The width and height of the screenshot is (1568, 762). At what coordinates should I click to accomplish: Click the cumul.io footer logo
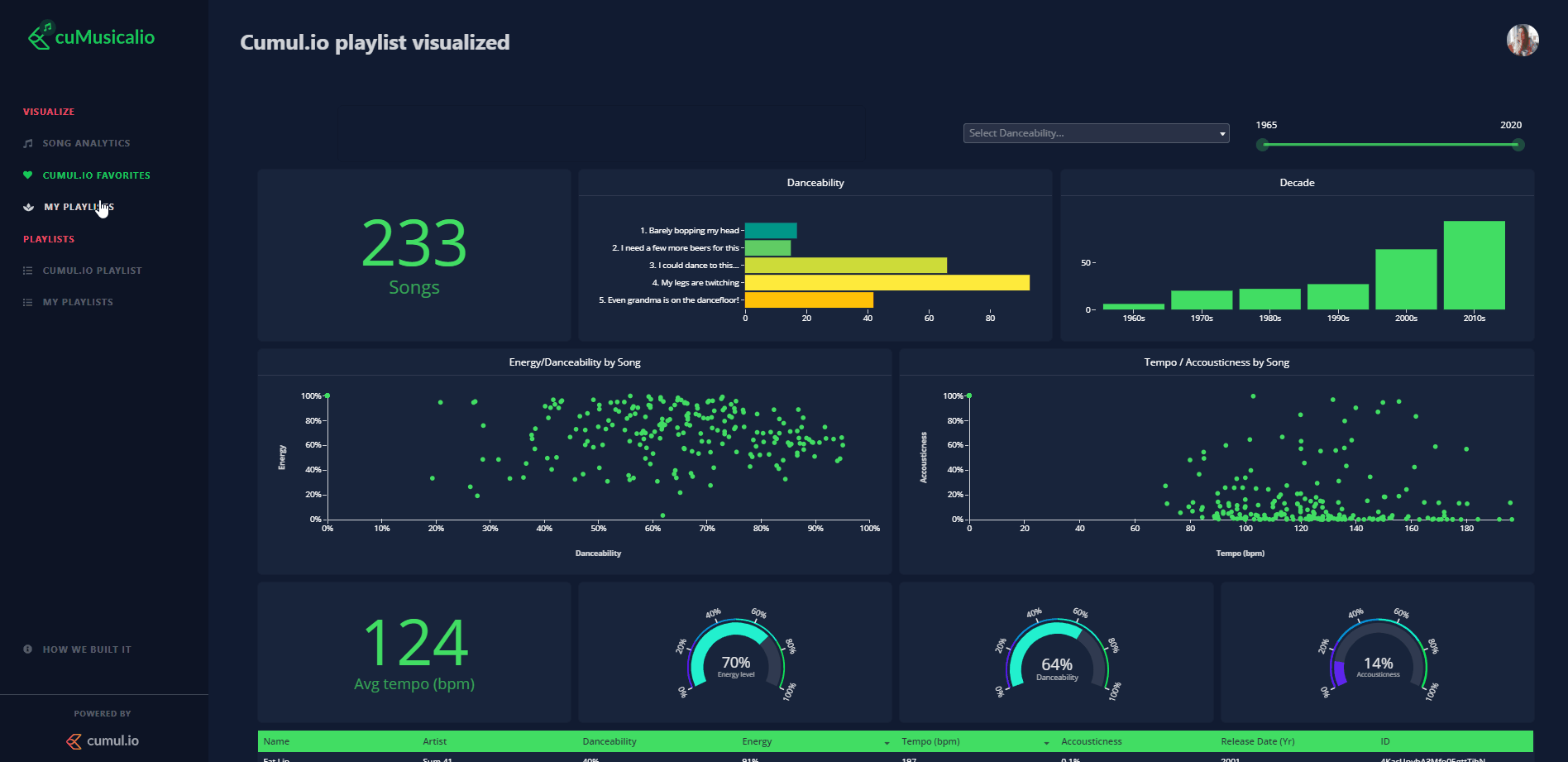point(103,740)
